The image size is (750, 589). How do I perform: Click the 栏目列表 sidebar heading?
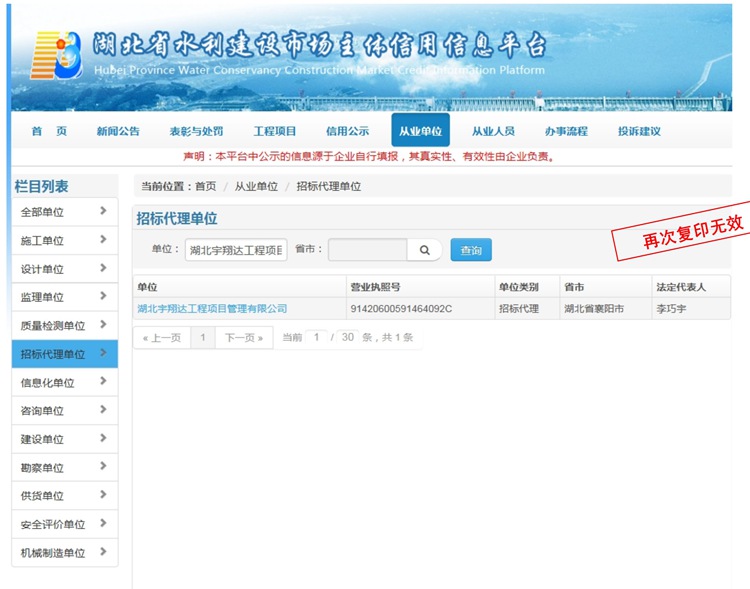[42, 186]
